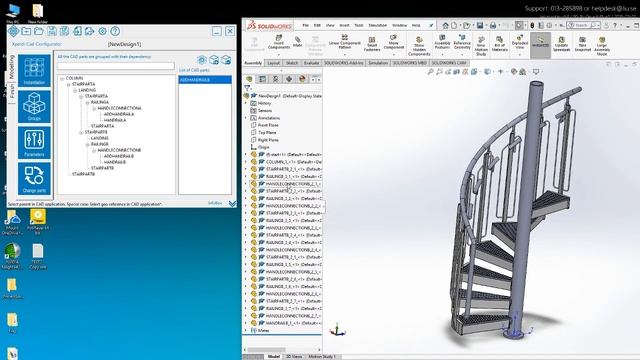This screenshot has height=360, width=640.
Task: Expand the Mates folder in feature tree
Action: (x=246, y=330)
